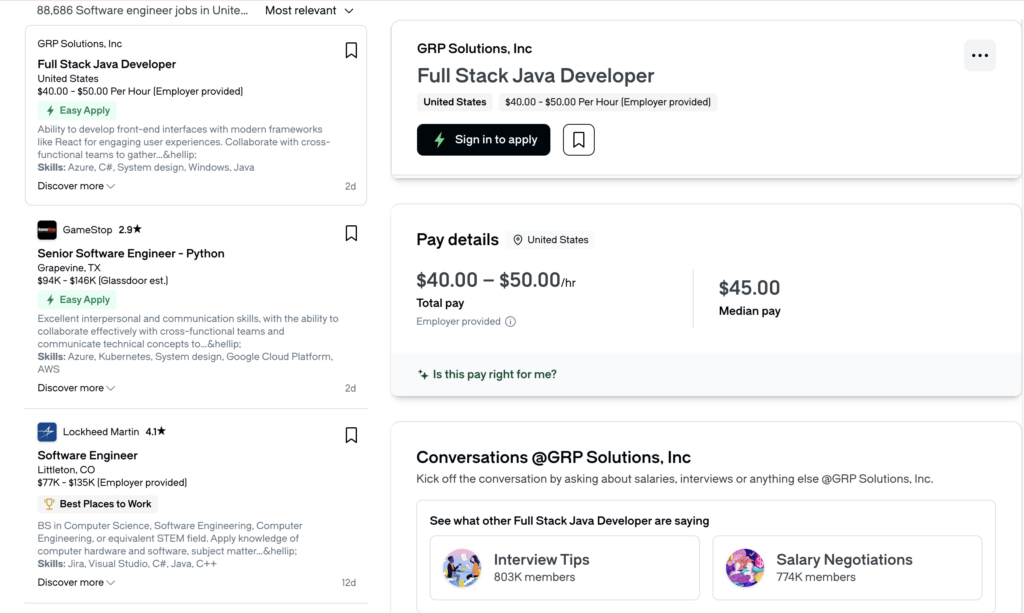Open the Most relevant sort dropdown
Viewport: 1024px width, 613px height.
click(x=309, y=10)
